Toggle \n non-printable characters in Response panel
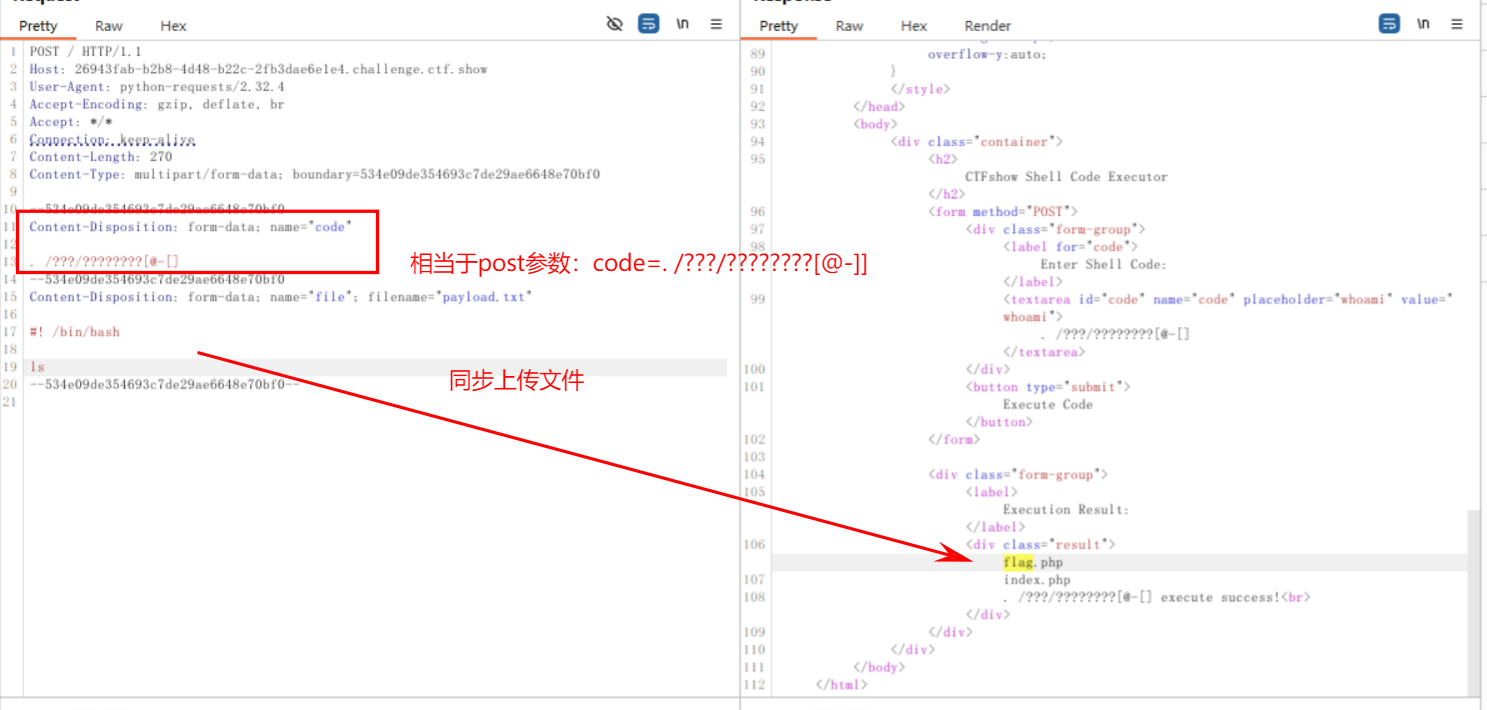The height and width of the screenshot is (710, 1487). [x=1423, y=24]
